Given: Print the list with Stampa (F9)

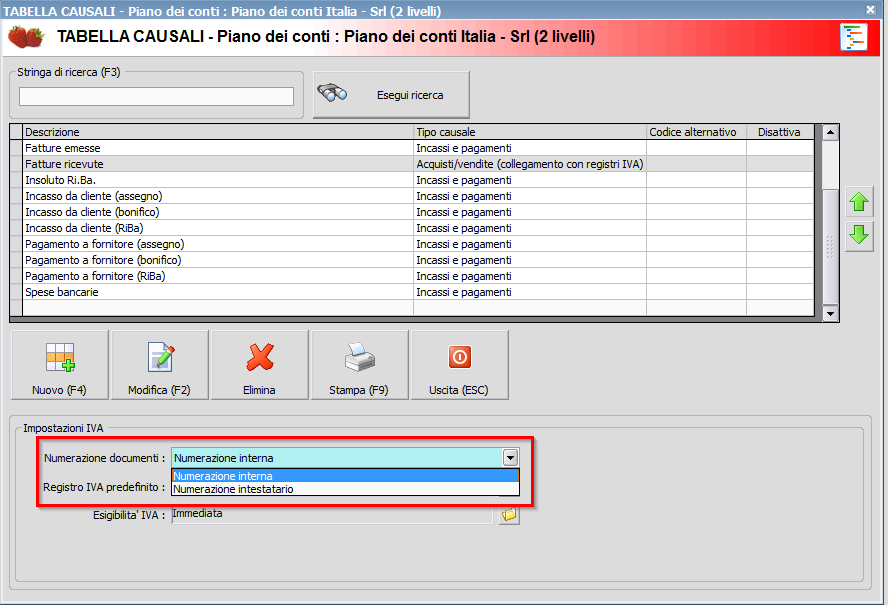Looking at the screenshot, I should click(360, 365).
